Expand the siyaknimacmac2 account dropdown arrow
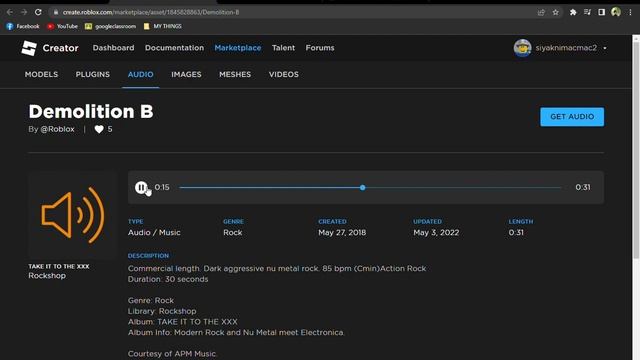 point(605,48)
